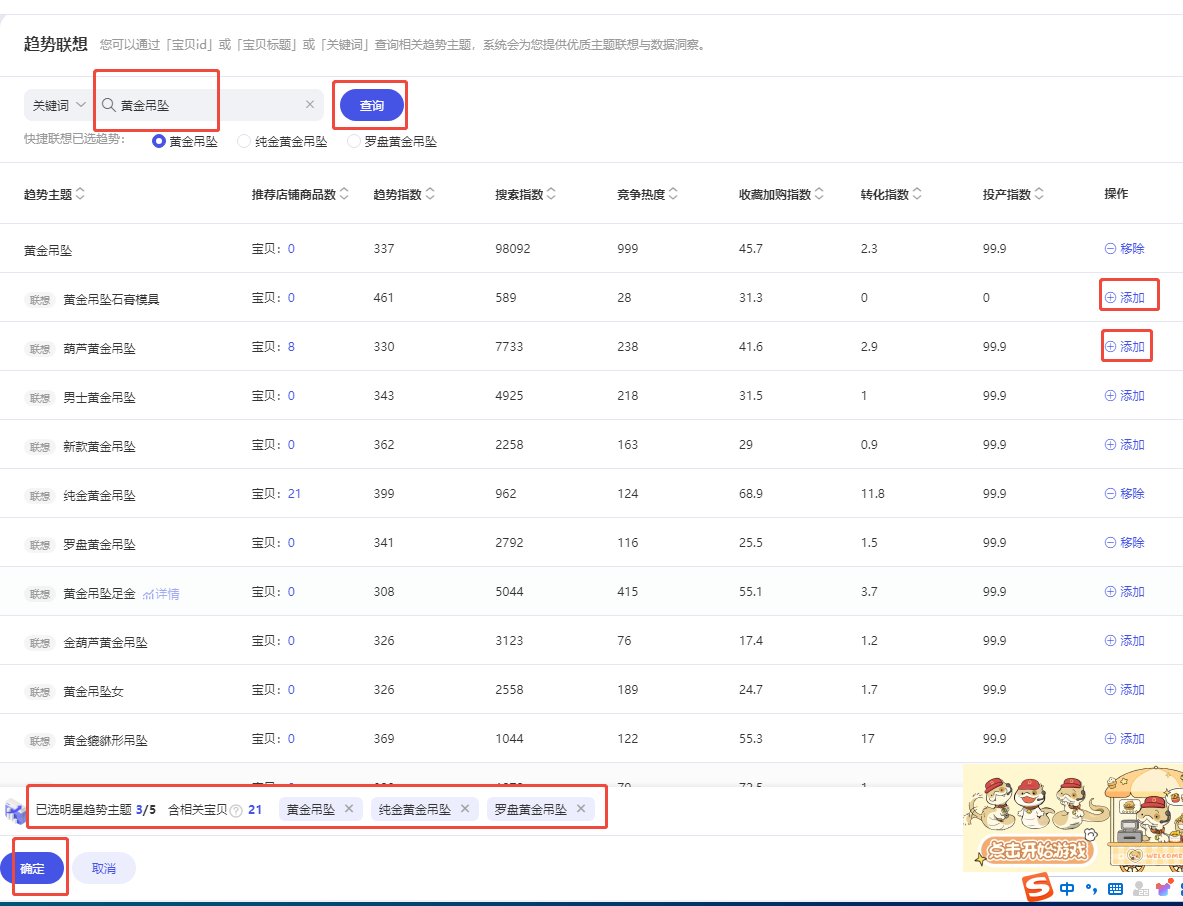Image resolution: width=1183 pixels, height=906 pixels.
Task: Select the 黄金吊坠 radio option
Action: [x=159, y=142]
